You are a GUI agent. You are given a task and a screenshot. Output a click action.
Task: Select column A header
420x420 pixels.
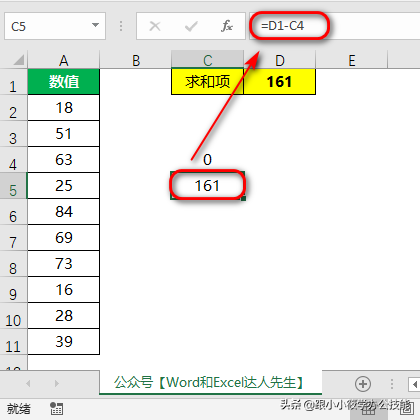click(63, 60)
